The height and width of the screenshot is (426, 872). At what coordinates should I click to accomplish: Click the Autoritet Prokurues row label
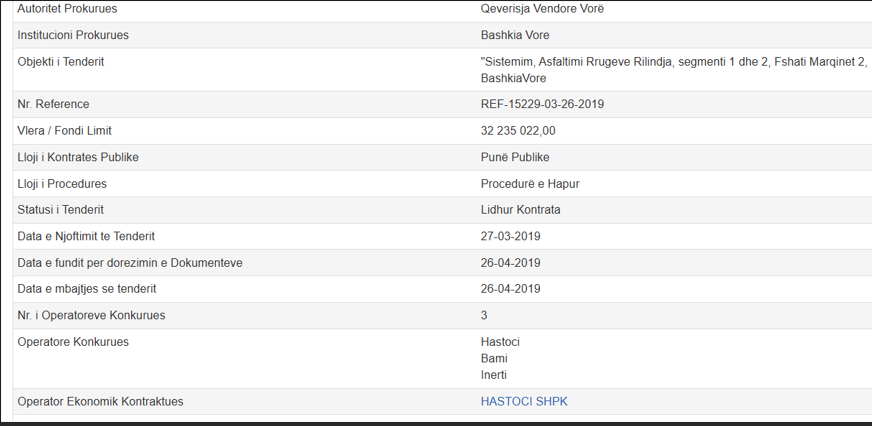[67, 9]
